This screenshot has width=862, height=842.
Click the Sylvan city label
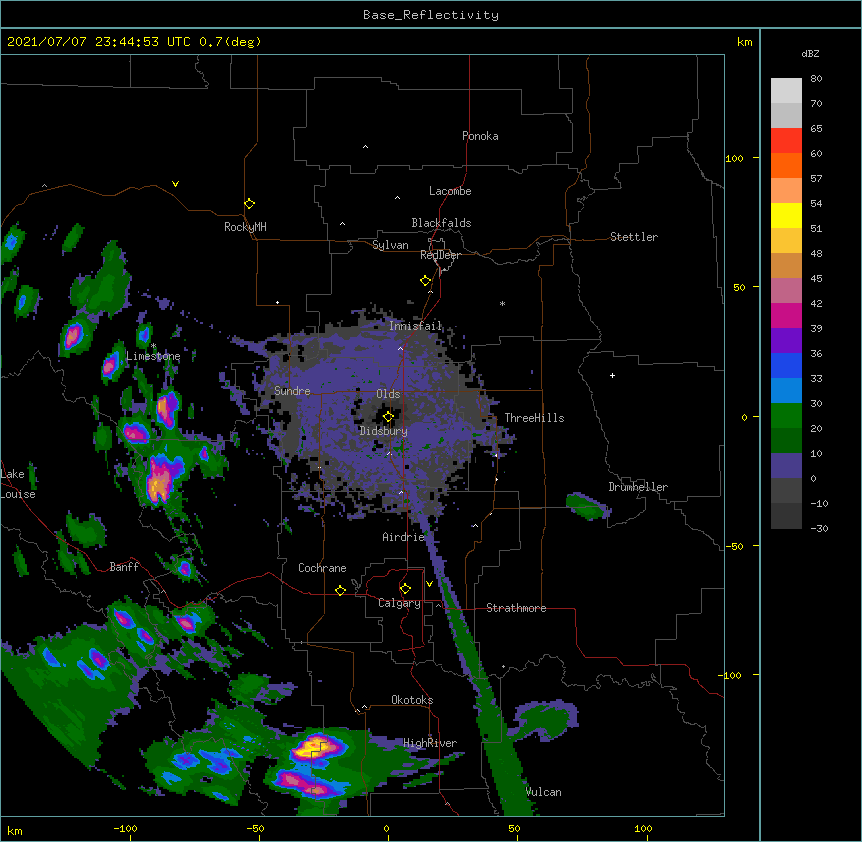coord(390,245)
